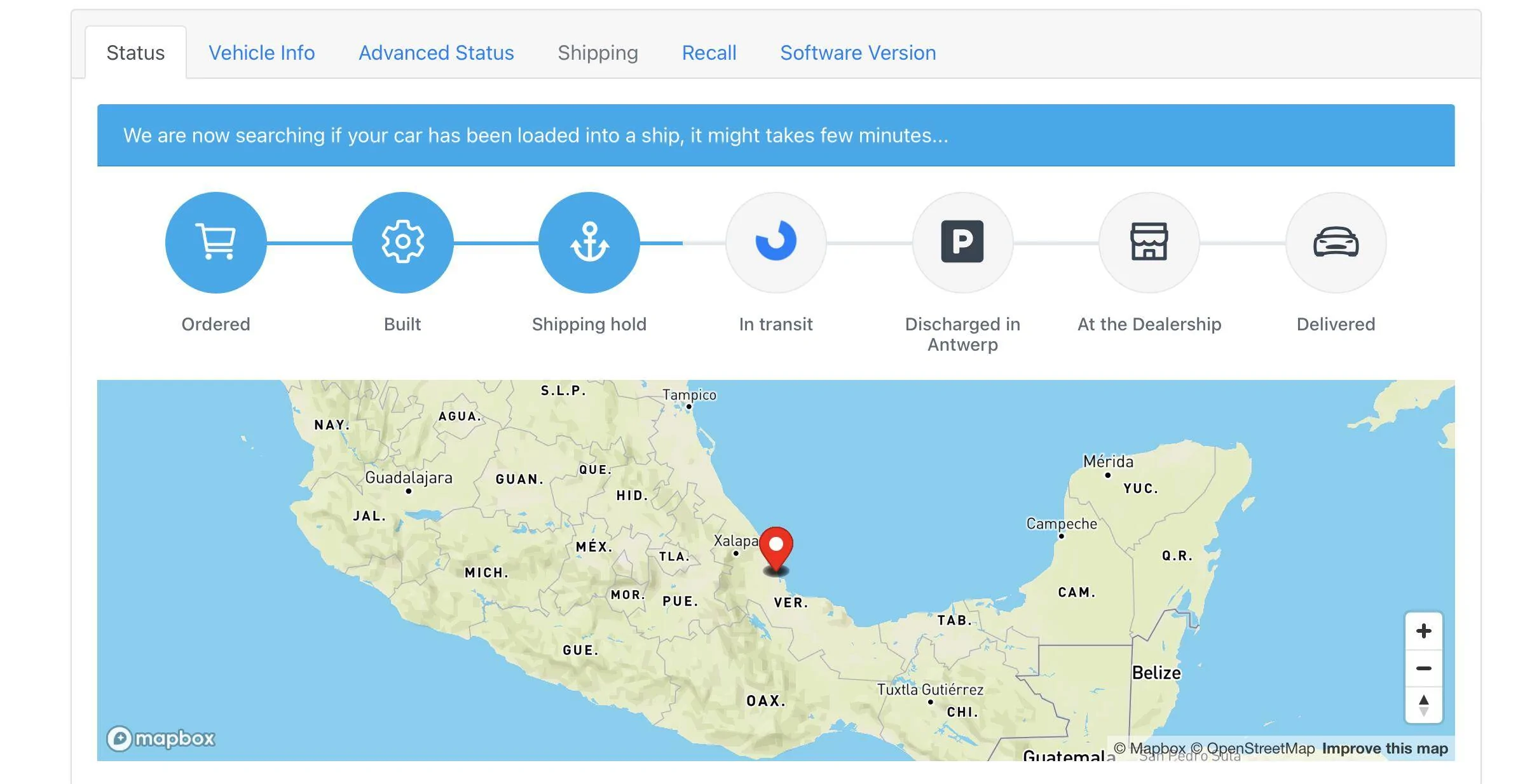Click the TAB. state label on map
This screenshot has width=1518, height=784.
954,620
